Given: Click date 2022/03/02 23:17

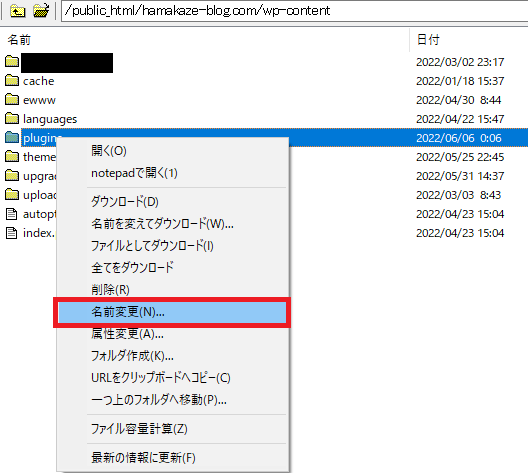Looking at the screenshot, I should pos(460,62).
